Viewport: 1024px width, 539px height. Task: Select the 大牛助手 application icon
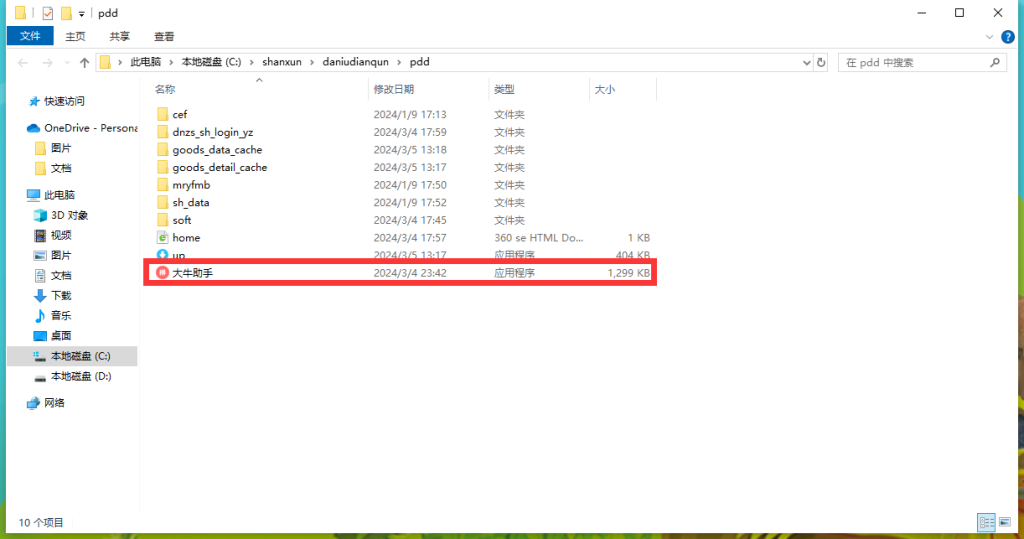pos(163,272)
